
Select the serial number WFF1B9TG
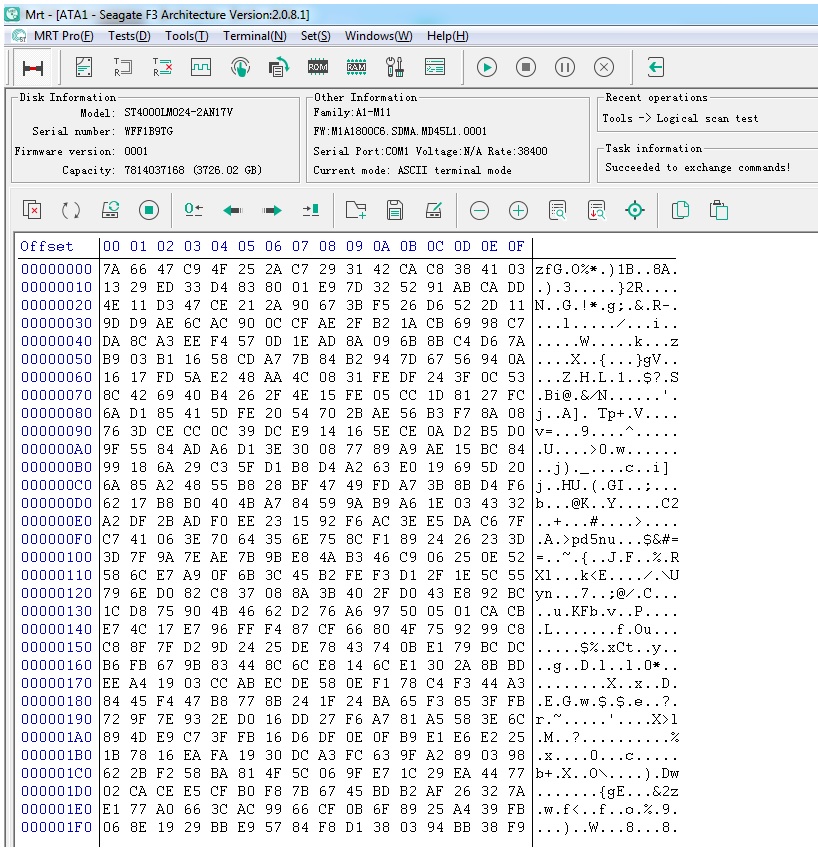[x=149, y=131]
